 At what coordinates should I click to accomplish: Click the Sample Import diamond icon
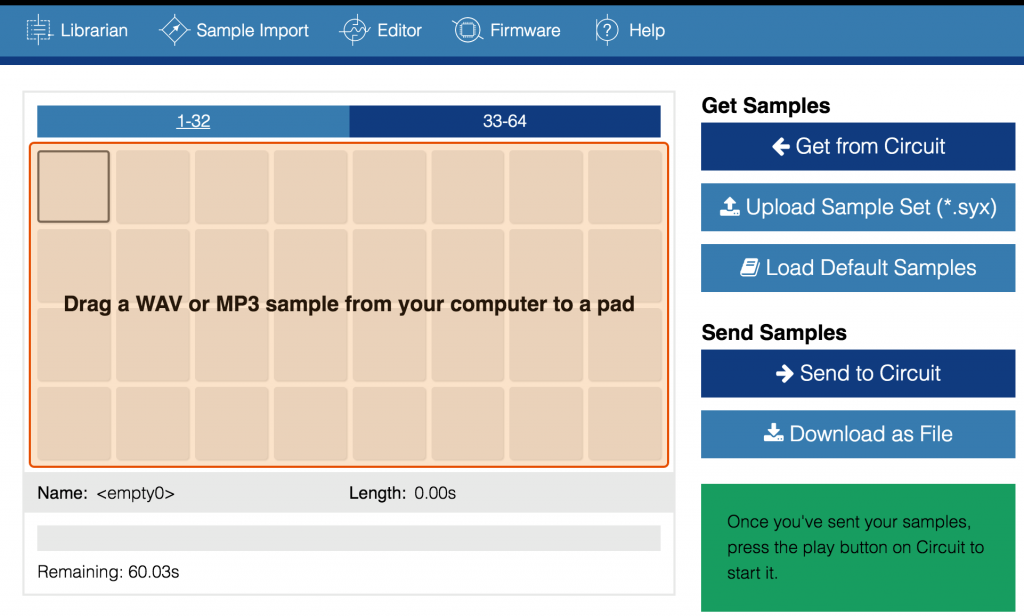174,30
